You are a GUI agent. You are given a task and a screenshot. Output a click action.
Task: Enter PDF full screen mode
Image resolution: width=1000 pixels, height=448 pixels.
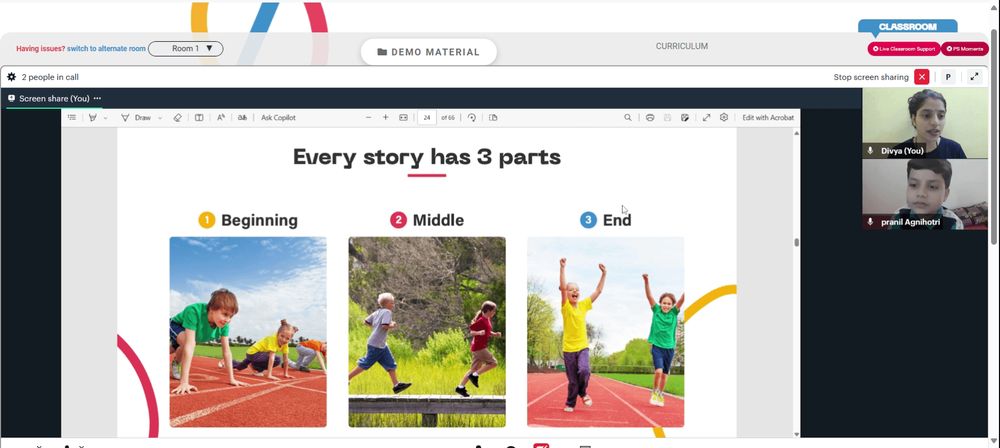point(707,117)
